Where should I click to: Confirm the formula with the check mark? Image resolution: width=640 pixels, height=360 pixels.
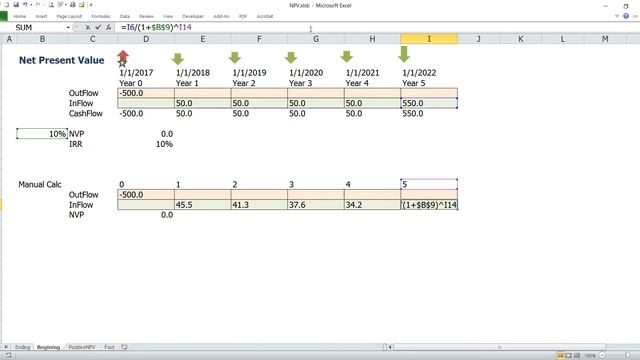[98, 27]
